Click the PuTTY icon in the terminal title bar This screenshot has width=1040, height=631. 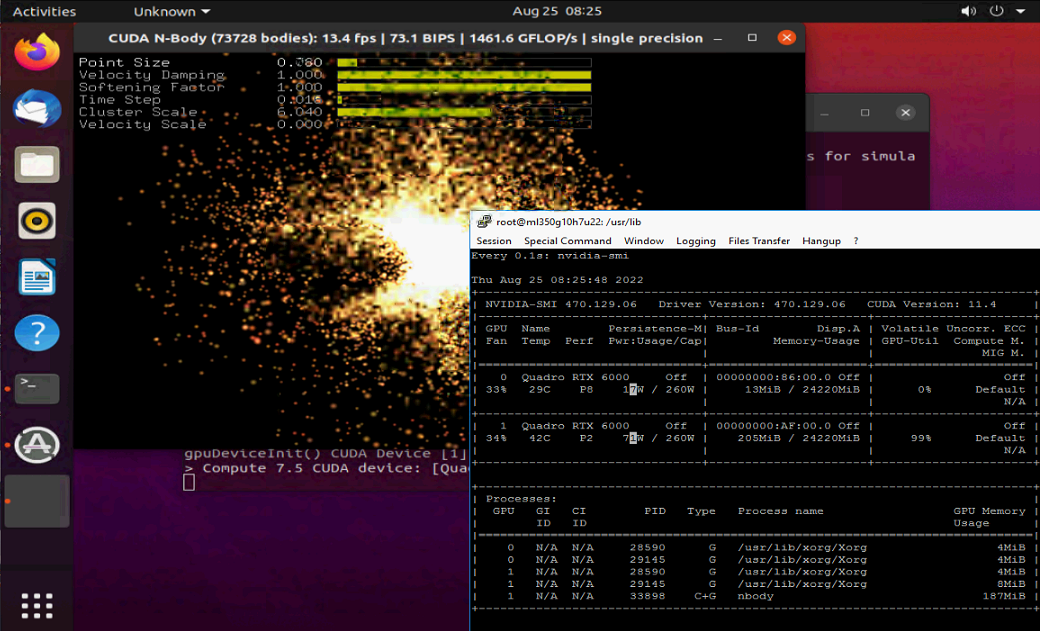click(x=484, y=222)
